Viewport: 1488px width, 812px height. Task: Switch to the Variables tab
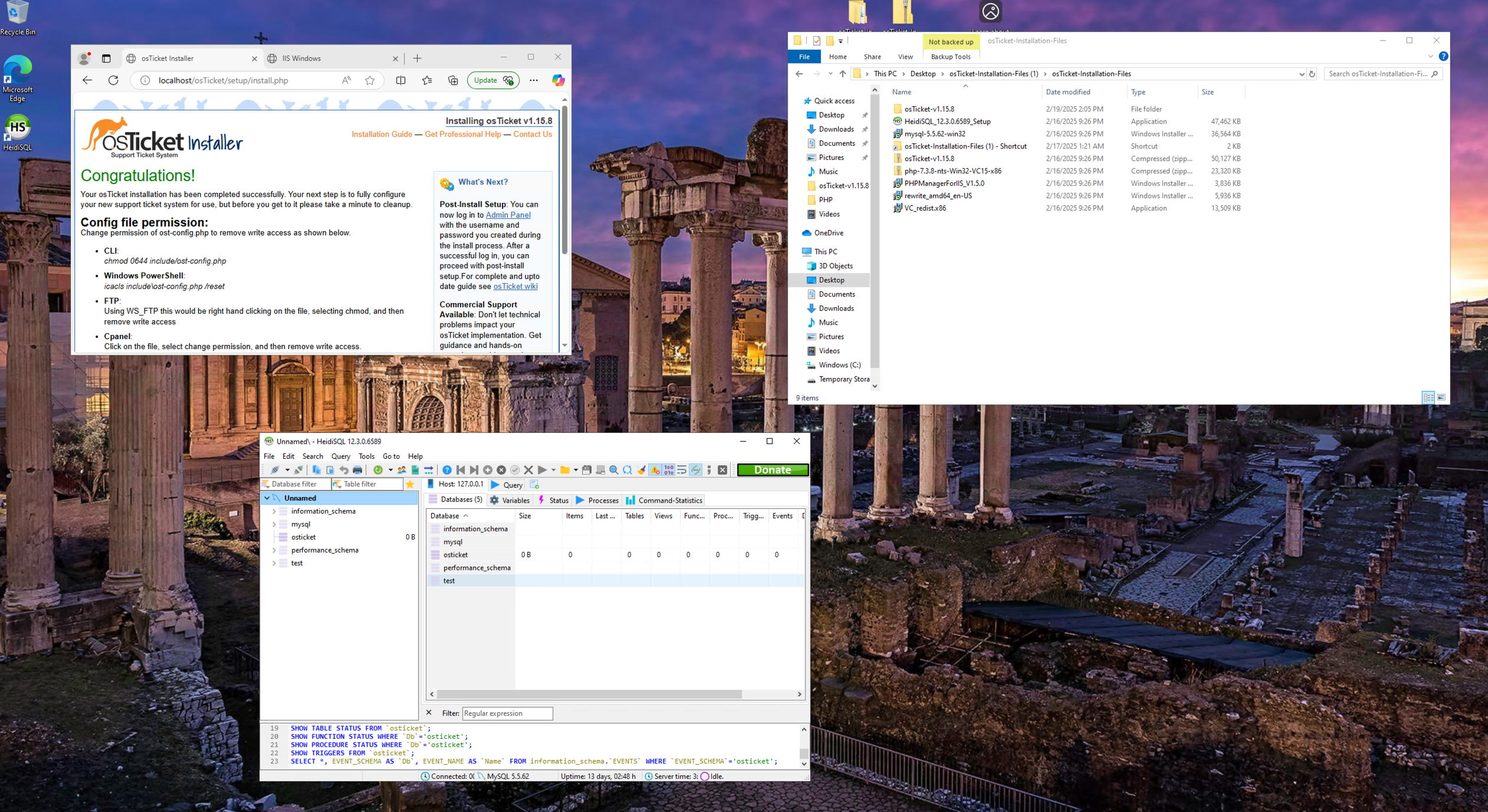coord(510,500)
